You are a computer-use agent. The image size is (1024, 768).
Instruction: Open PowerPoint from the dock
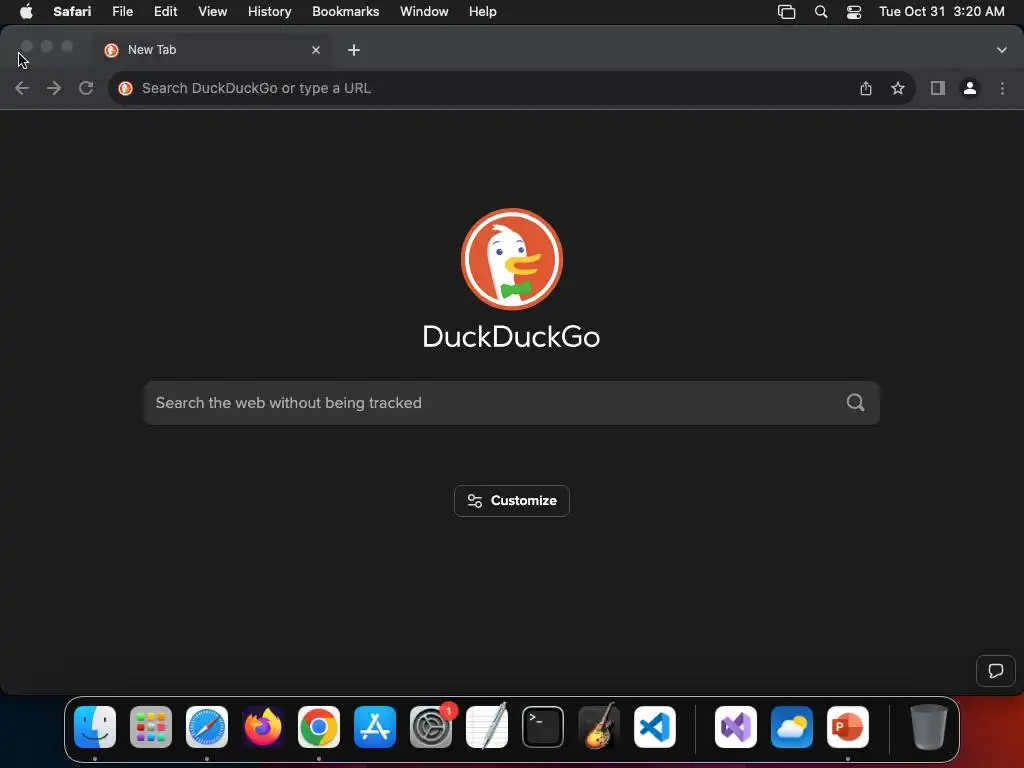click(x=848, y=727)
